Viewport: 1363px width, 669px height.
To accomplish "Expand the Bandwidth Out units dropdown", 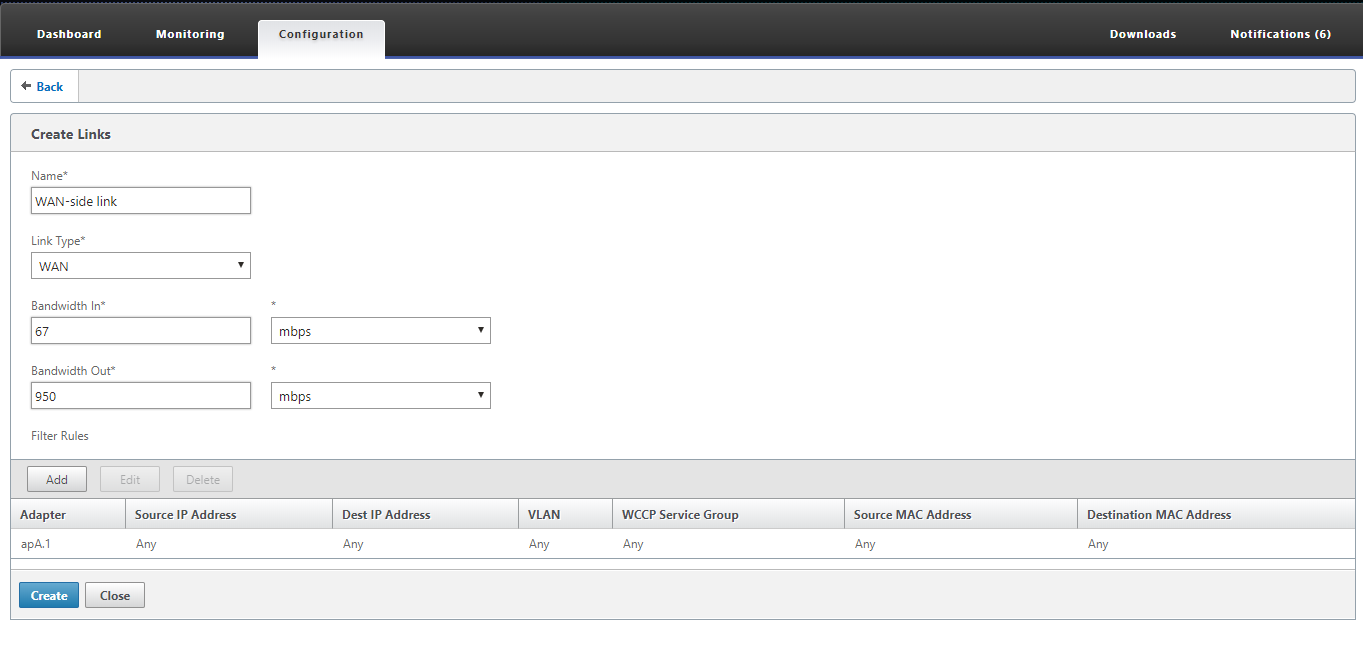I will (381, 396).
